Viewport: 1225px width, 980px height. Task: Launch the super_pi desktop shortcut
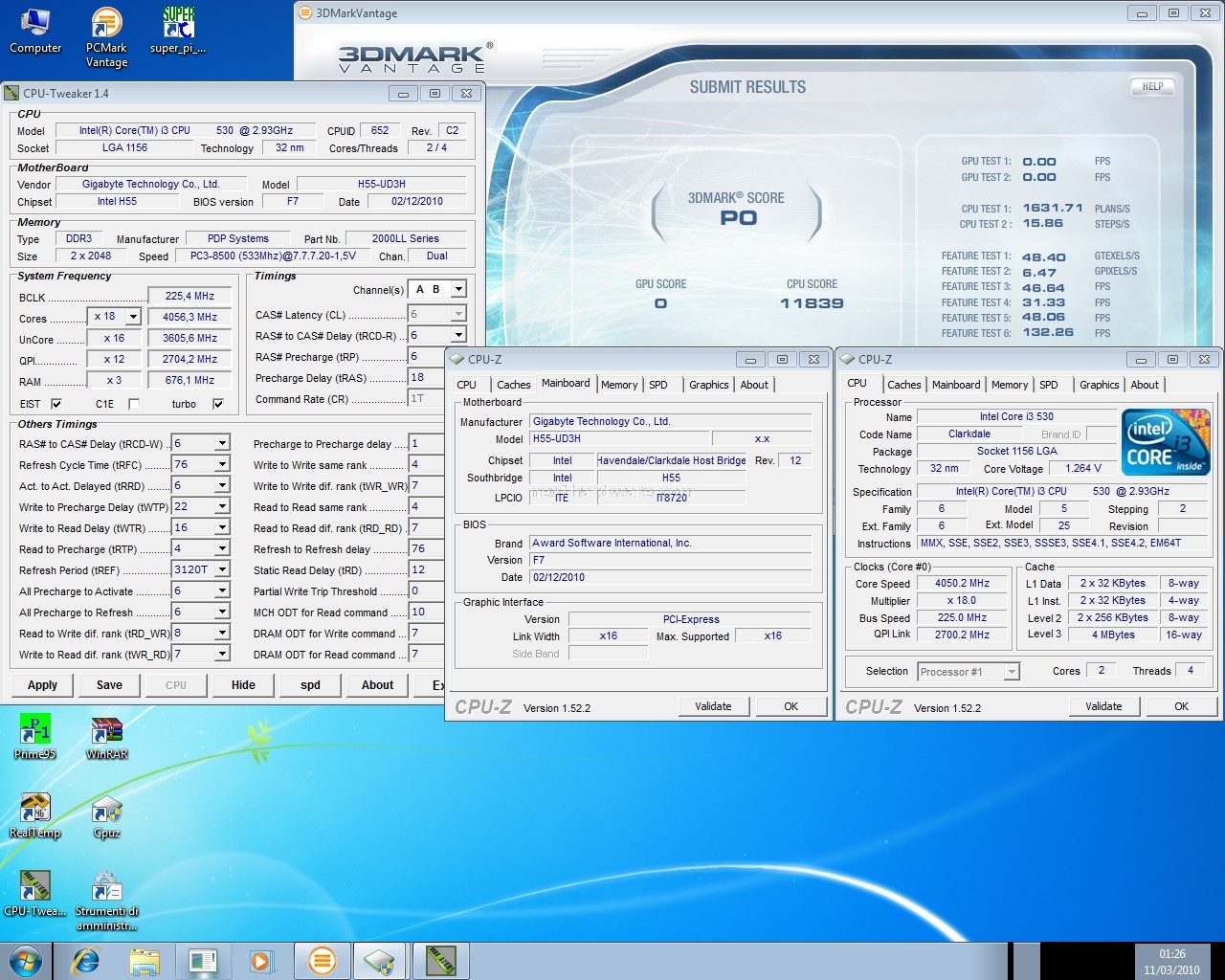pos(178,32)
